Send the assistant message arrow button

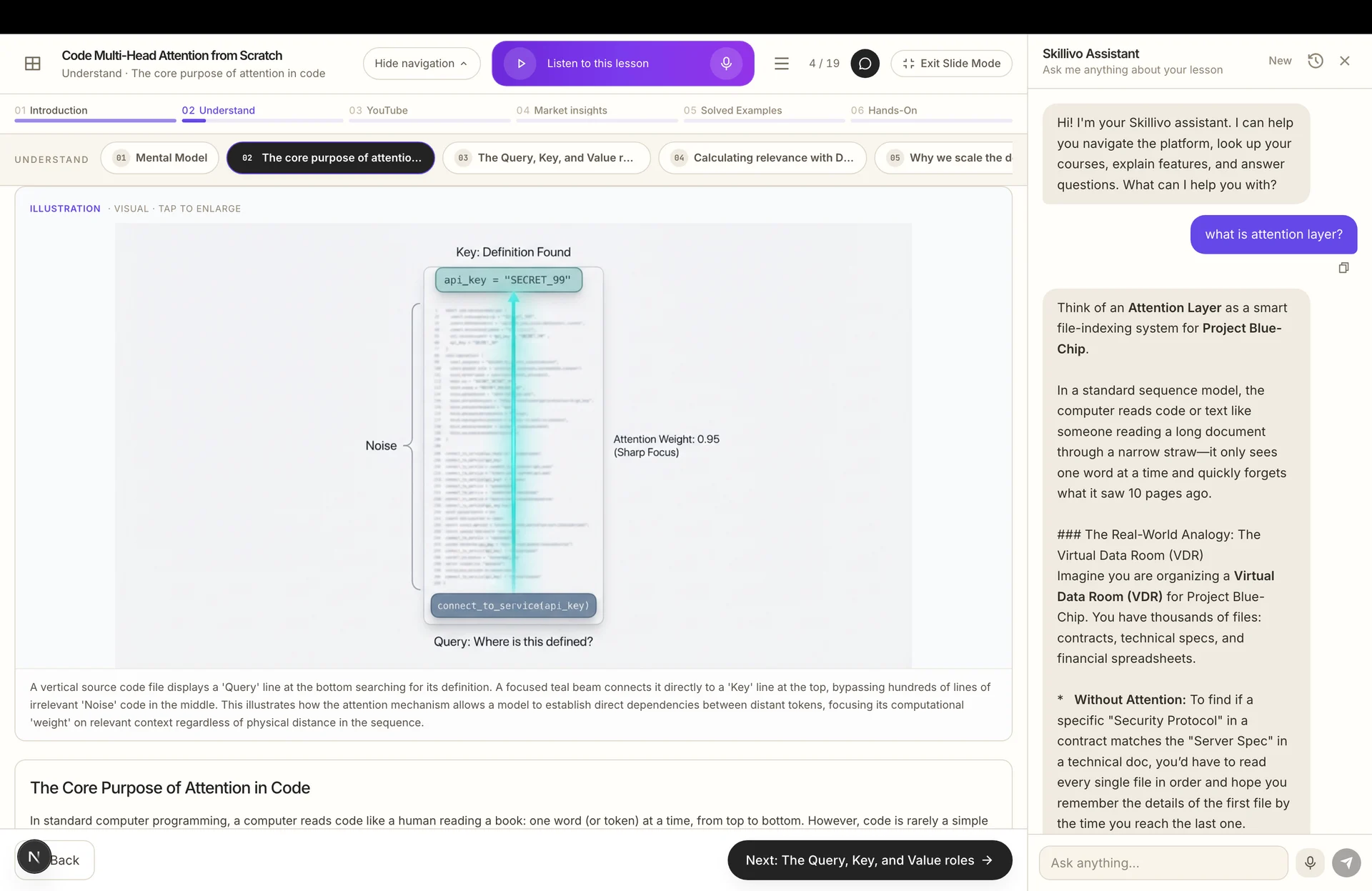click(1346, 862)
